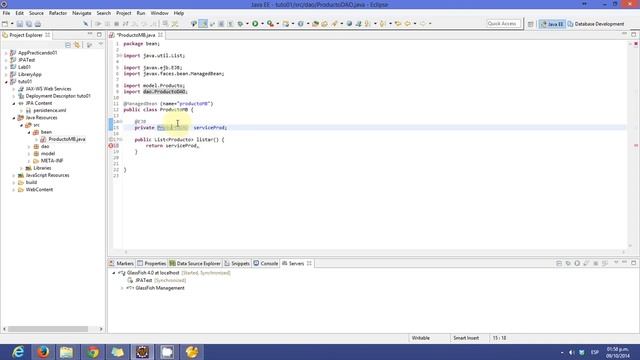The image size is (640, 360).
Task: Click the Print icon in toolbar
Action: [x=38, y=24]
